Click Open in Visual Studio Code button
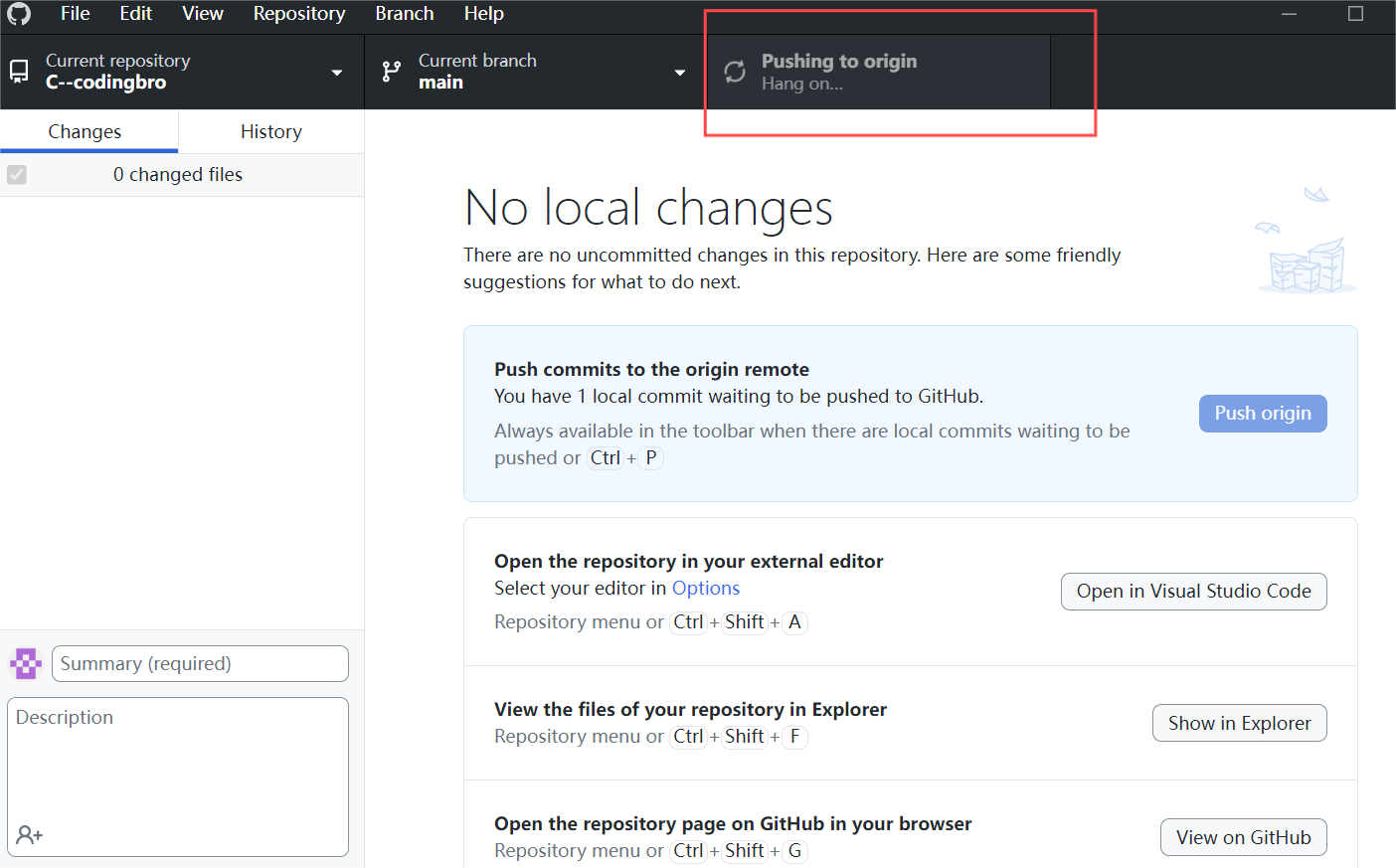This screenshot has height=868, width=1396. 1194,592
